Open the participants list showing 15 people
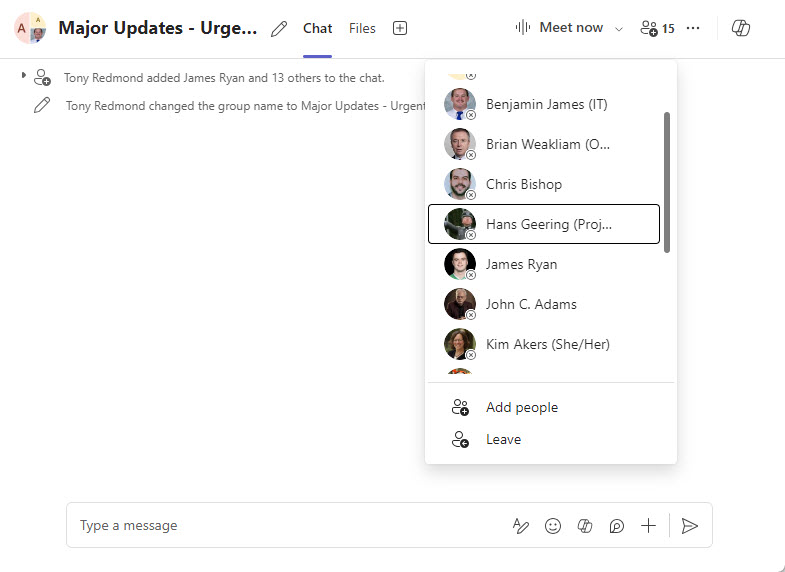Screen dimensions: 785x572 pos(657,28)
